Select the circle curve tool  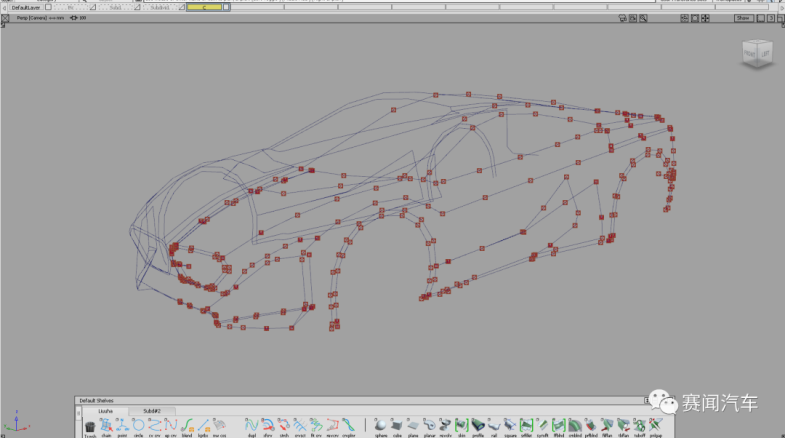138,426
